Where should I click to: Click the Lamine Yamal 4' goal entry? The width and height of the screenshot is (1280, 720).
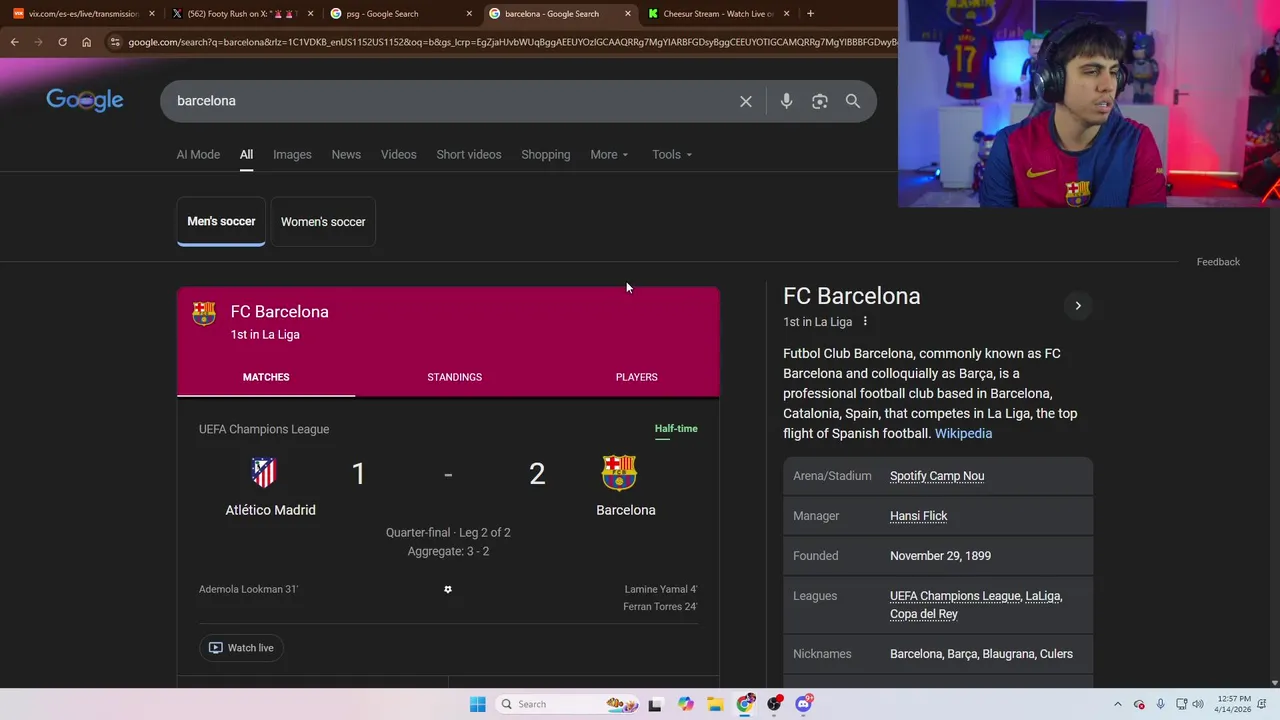pos(661,589)
